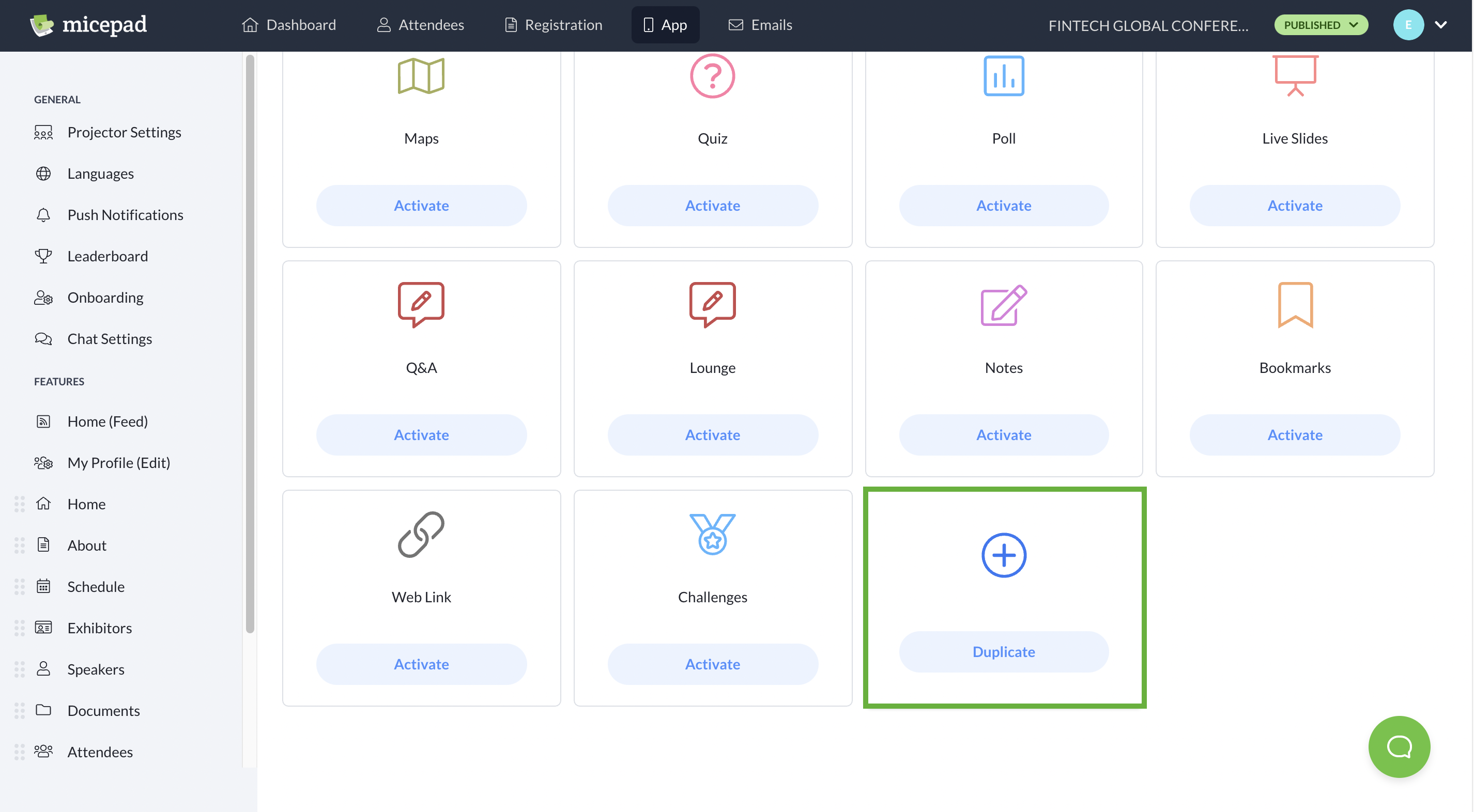
Task: Open Push Notifications in sidebar
Action: (x=125, y=214)
